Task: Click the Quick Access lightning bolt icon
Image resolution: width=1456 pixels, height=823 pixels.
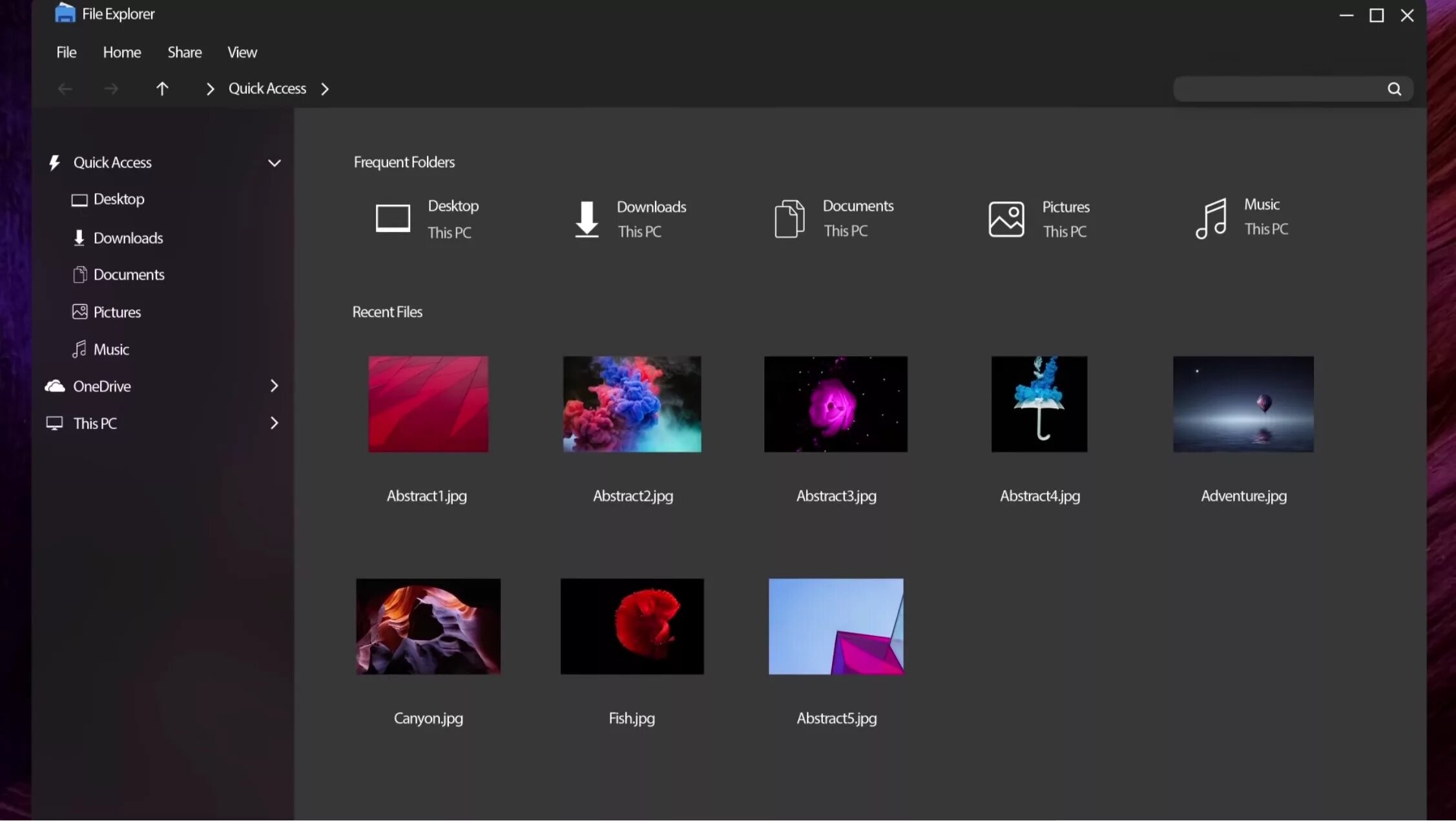Action: (54, 162)
